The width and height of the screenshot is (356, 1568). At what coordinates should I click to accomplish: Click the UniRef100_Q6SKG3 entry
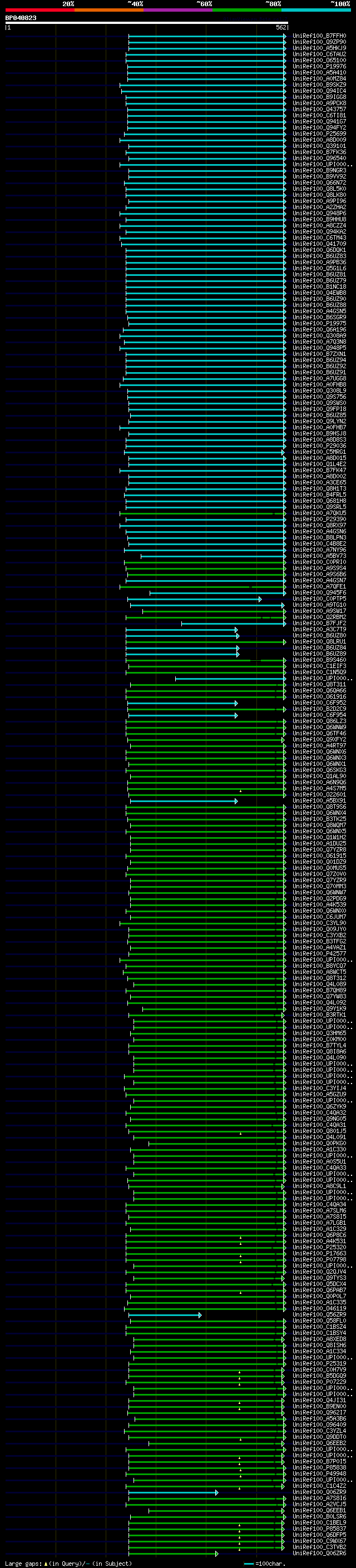[x=319, y=770]
